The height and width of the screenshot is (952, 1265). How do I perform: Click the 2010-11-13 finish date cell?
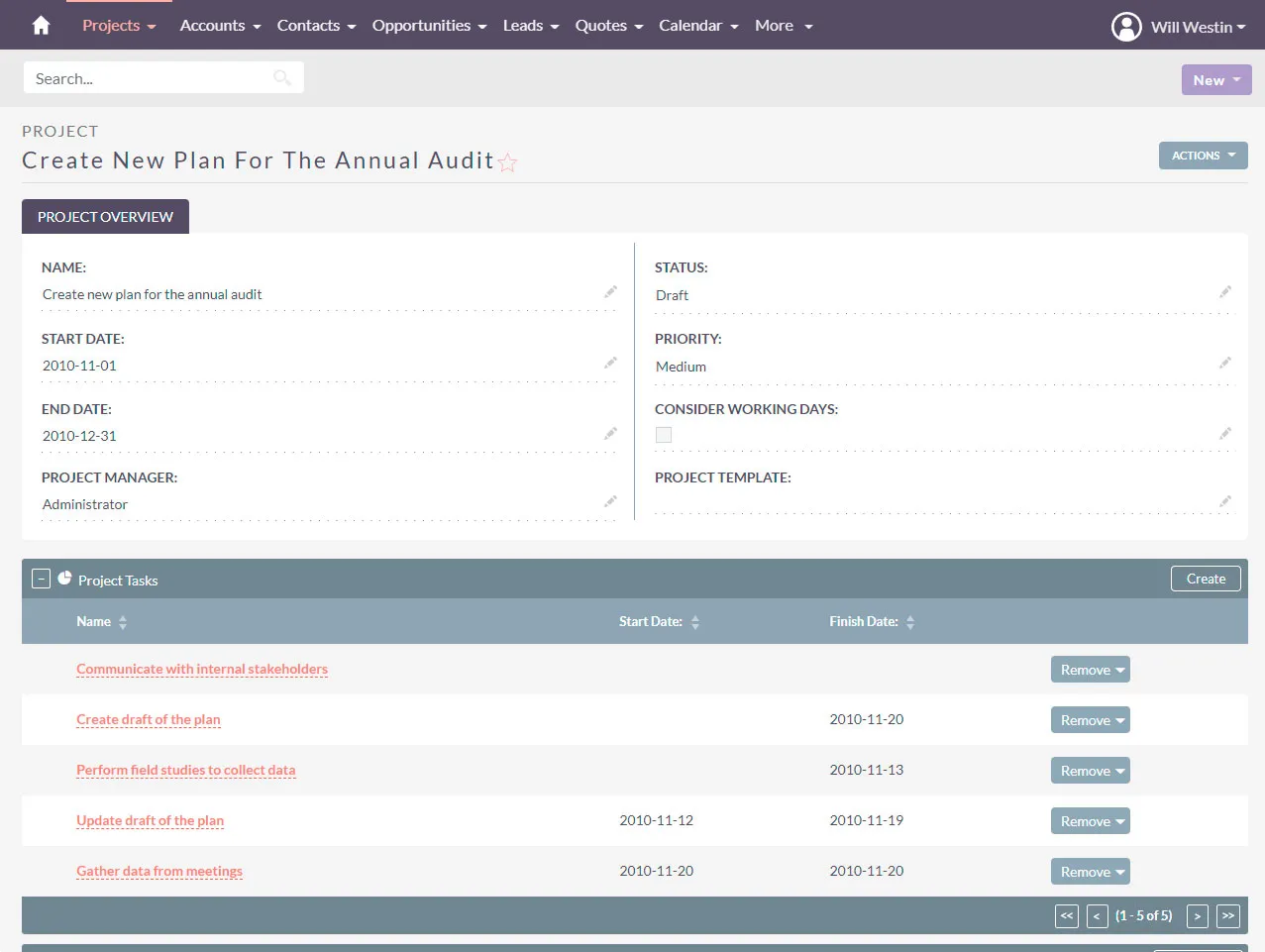867,770
